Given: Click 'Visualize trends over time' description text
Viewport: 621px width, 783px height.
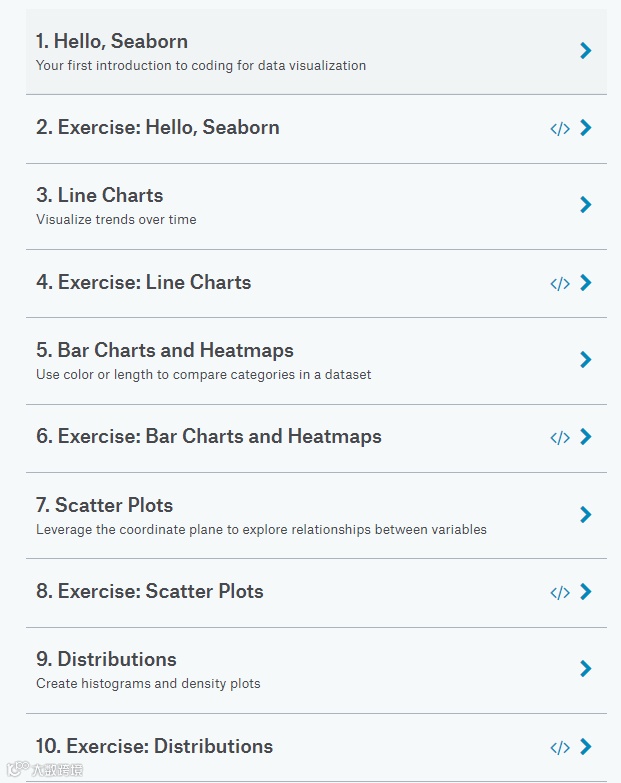Looking at the screenshot, I should [116, 220].
